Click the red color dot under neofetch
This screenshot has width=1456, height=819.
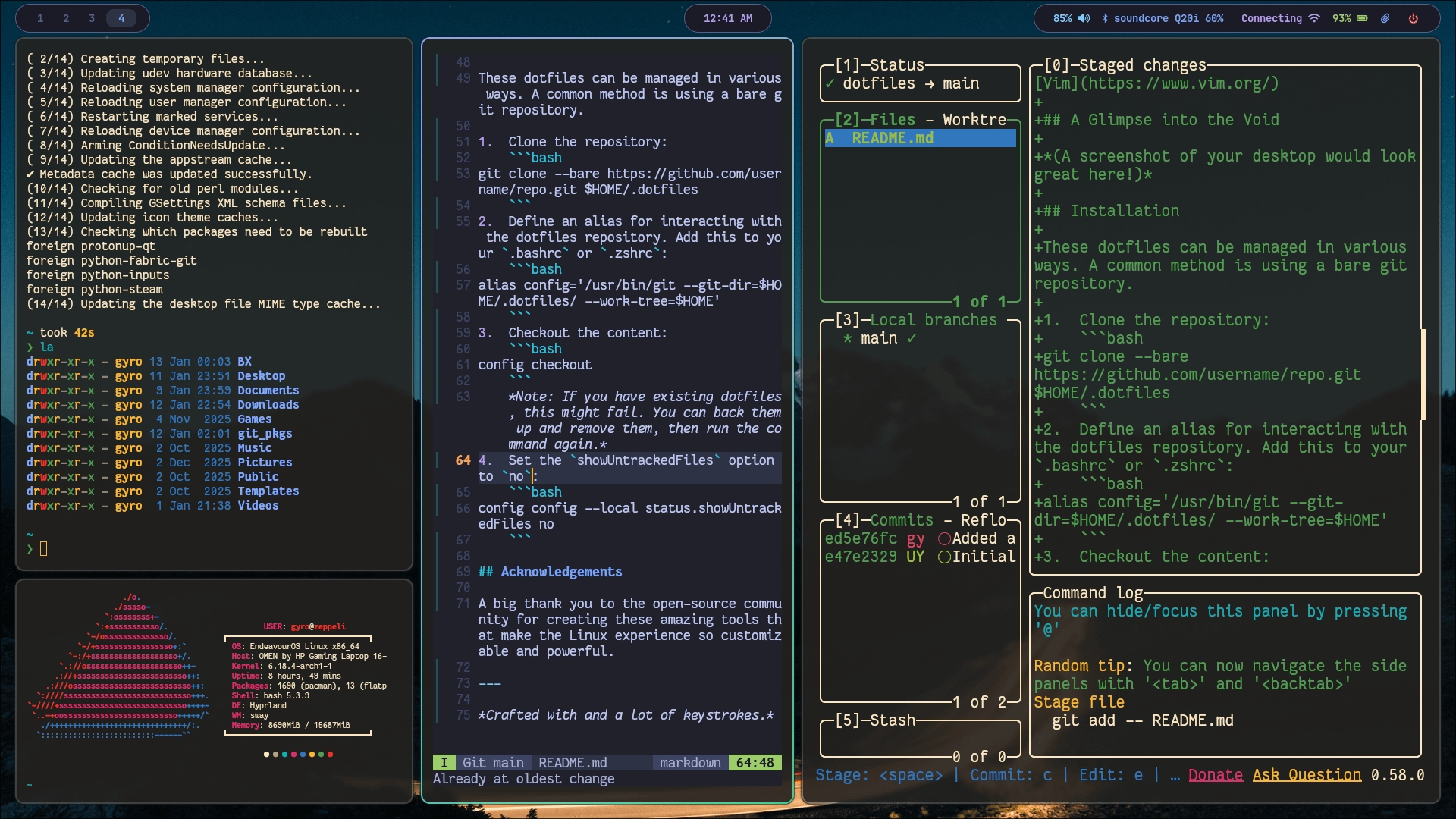click(330, 755)
